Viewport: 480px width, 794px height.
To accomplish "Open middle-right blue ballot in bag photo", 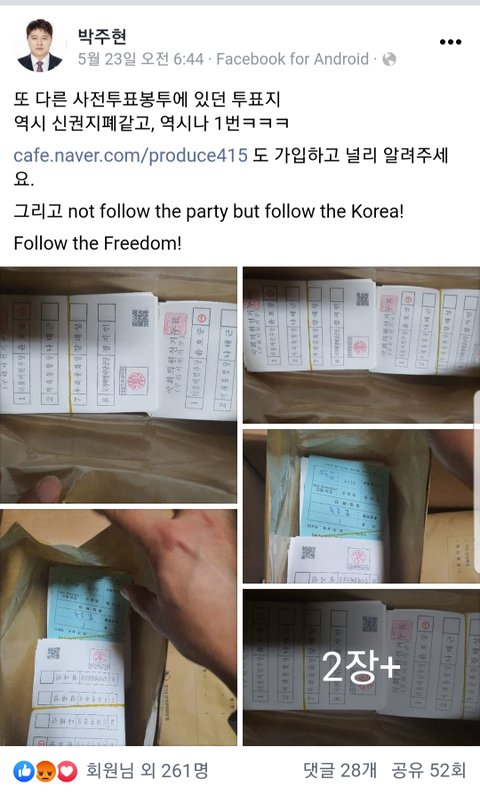I will click(x=362, y=506).
